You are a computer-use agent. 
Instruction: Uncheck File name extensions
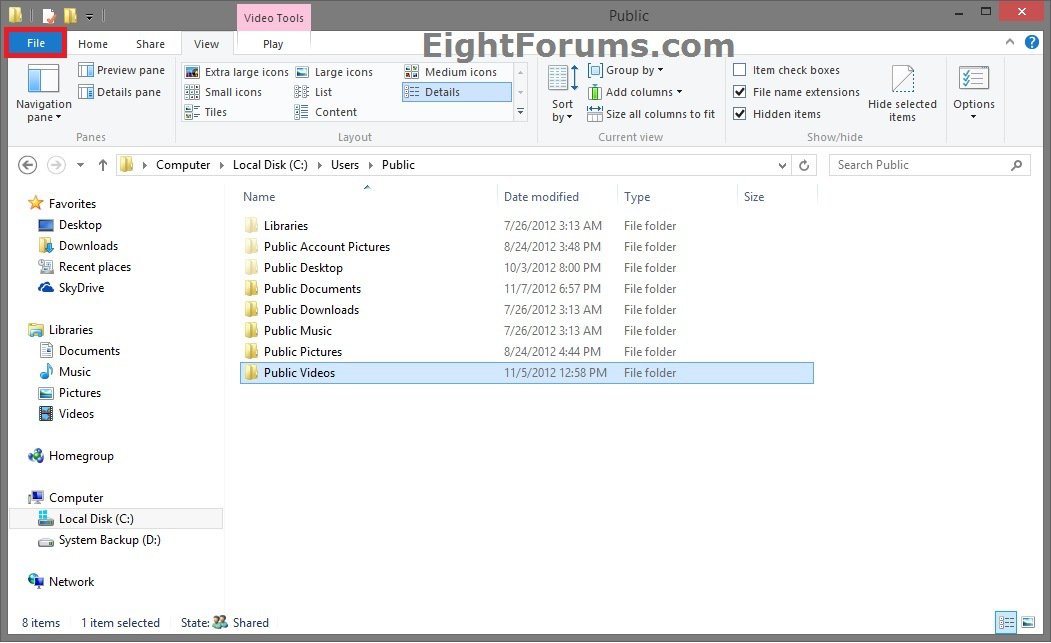point(740,92)
